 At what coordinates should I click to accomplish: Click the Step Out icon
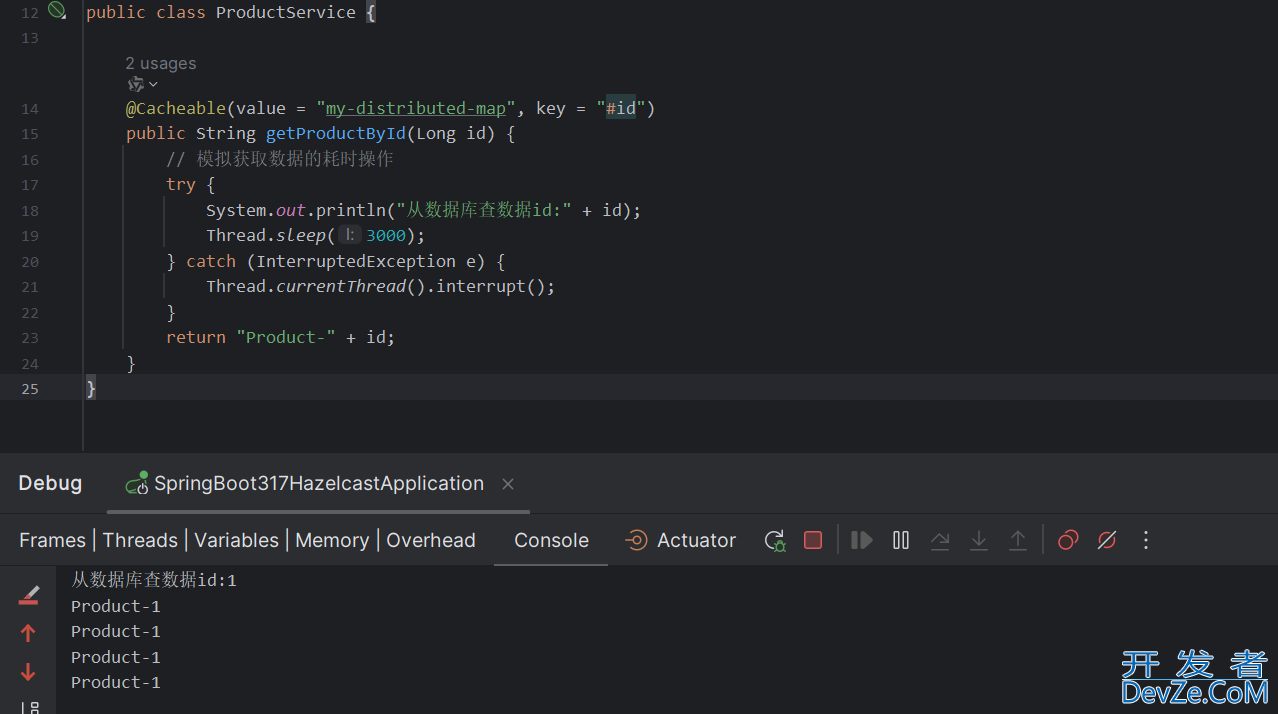[1018, 540]
